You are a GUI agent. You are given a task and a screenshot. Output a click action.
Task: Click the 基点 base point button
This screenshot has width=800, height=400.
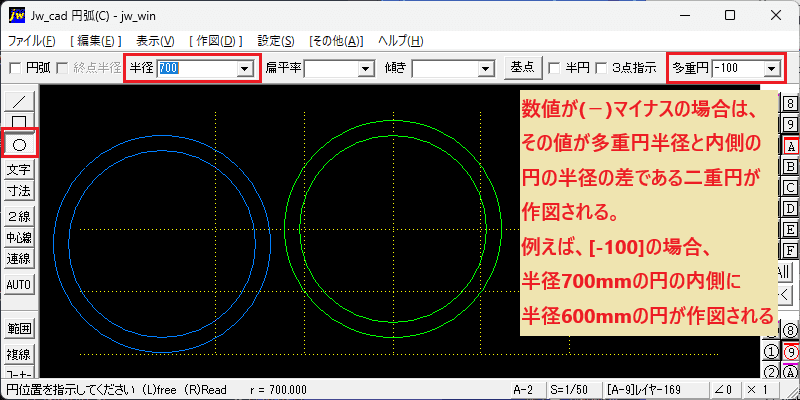click(x=522, y=68)
